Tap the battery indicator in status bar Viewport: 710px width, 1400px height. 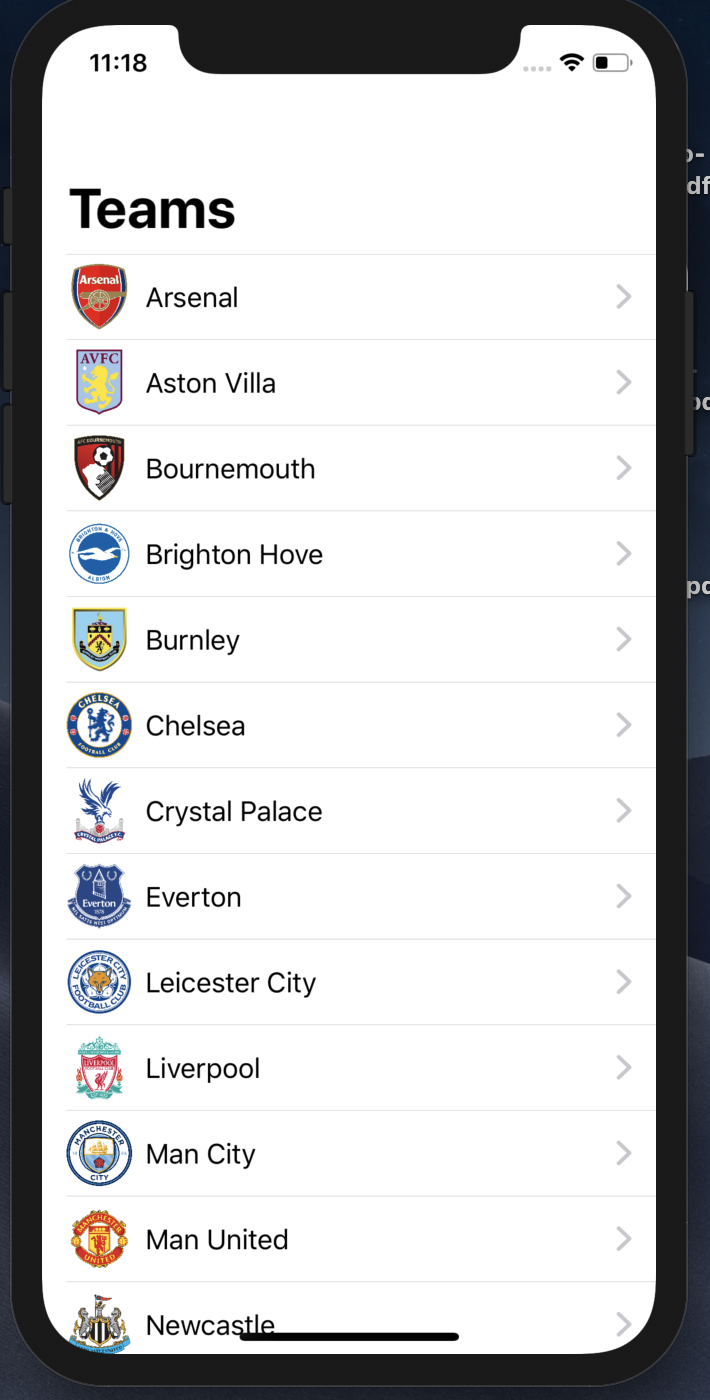(x=611, y=63)
